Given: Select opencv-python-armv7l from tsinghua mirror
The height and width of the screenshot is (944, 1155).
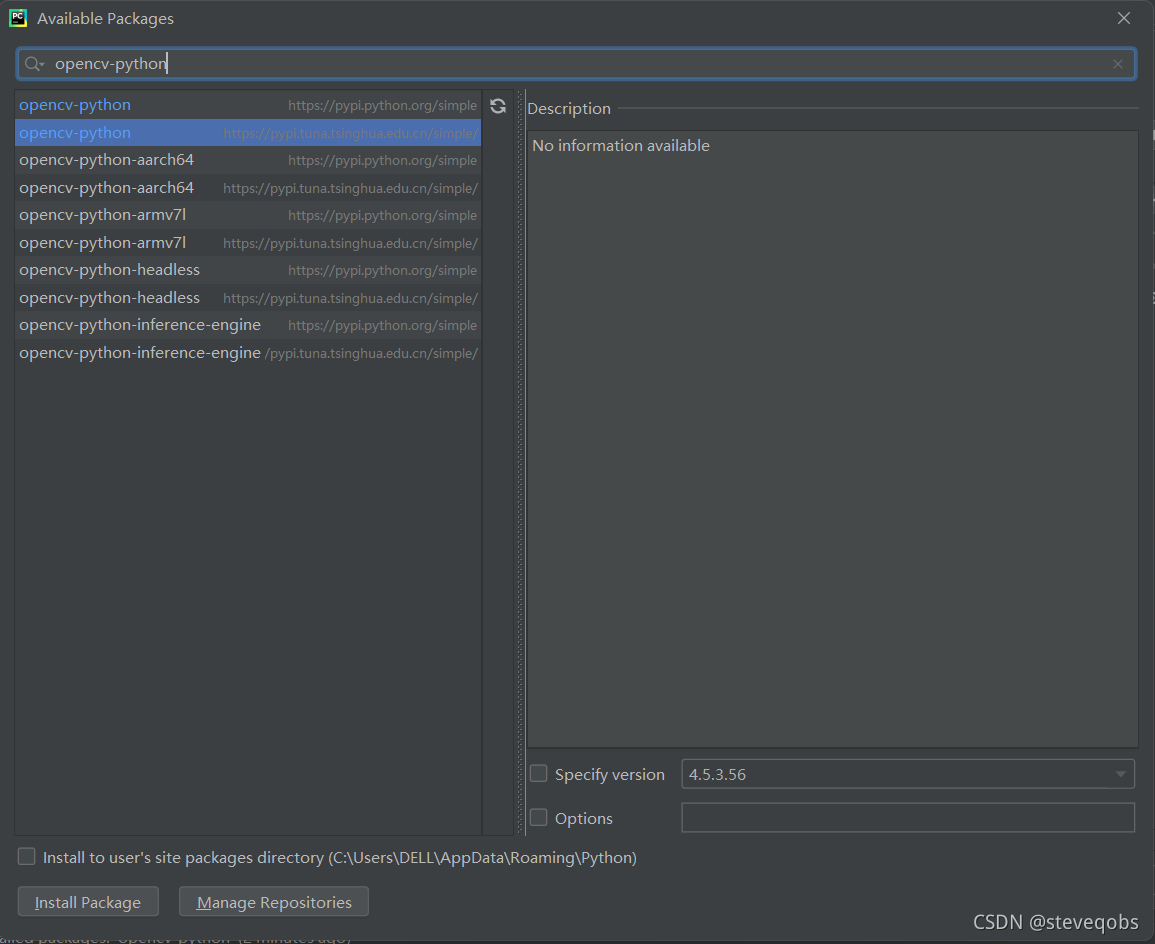Looking at the screenshot, I should [248, 243].
